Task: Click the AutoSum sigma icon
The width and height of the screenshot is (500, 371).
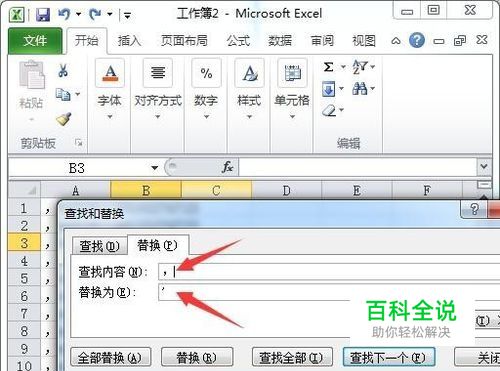Action: (328, 67)
